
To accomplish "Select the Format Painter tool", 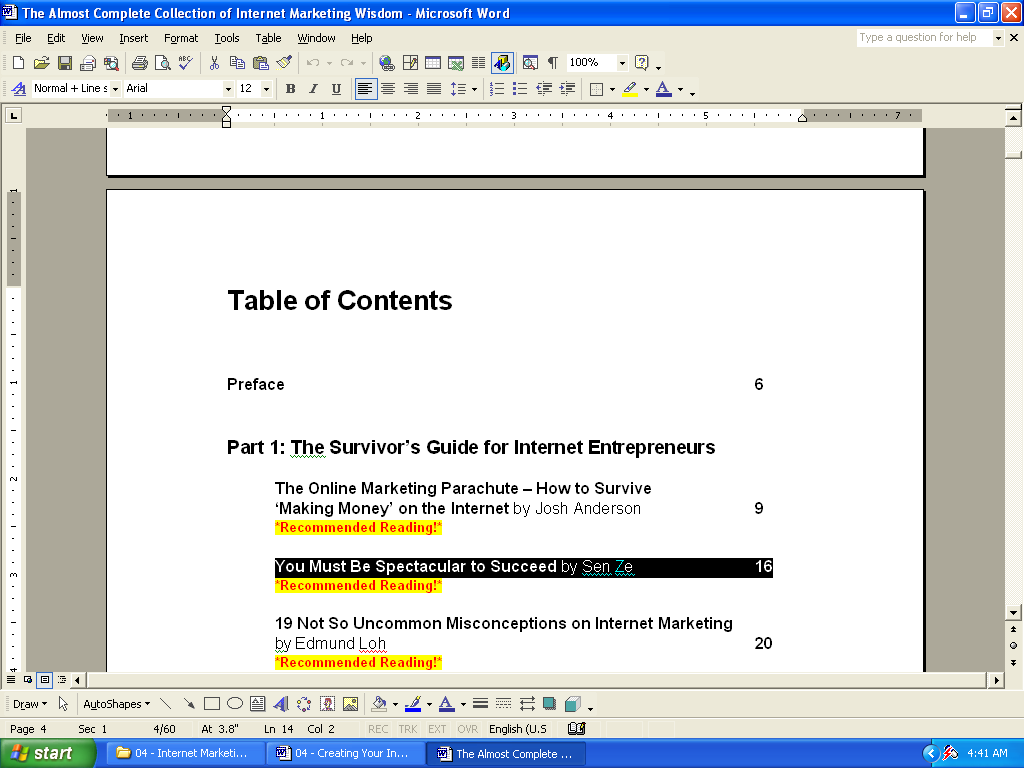I will (285, 63).
